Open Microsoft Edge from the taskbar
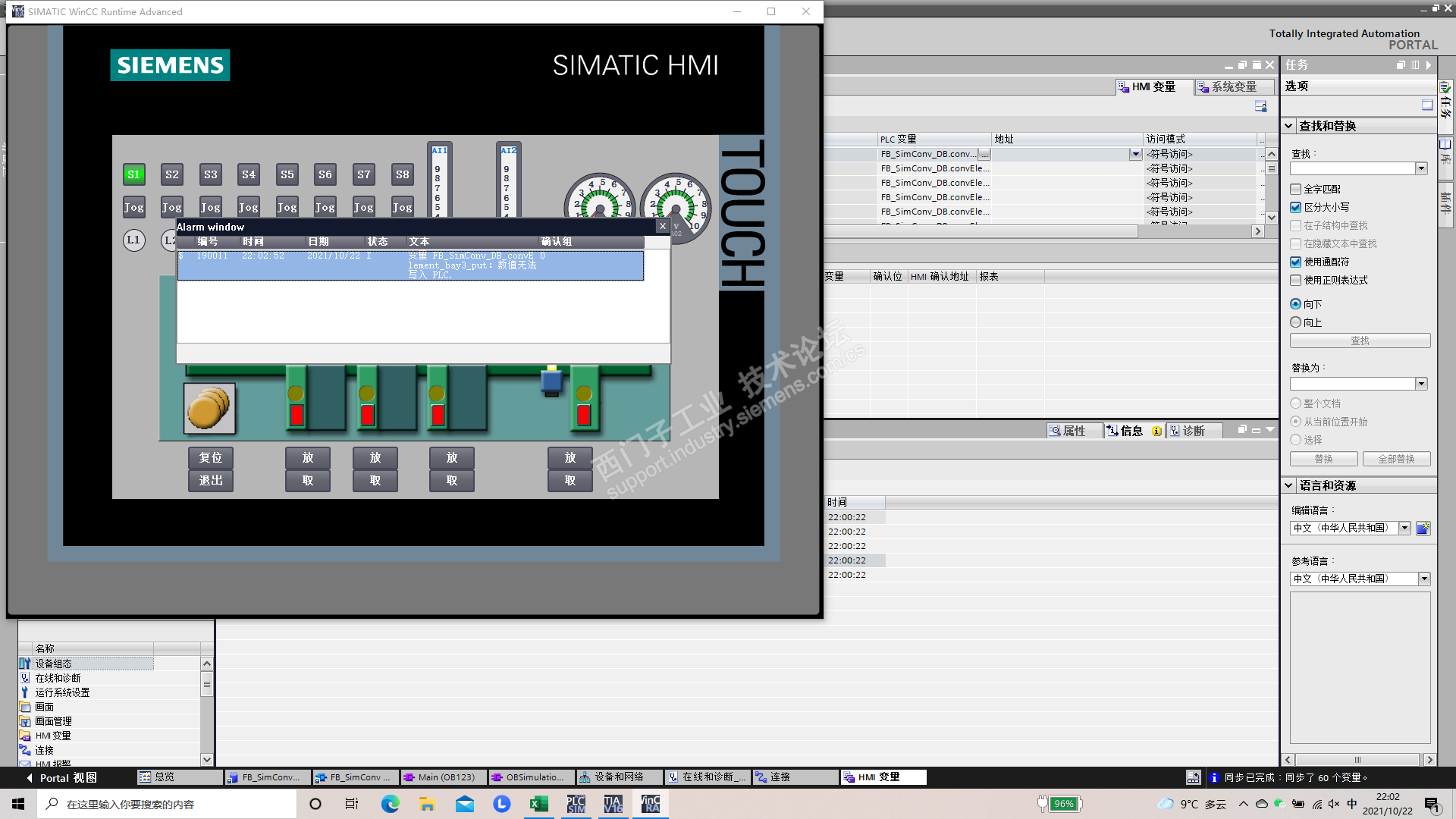The width and height of the screenshot is (1456, 819). click(390, 804)
